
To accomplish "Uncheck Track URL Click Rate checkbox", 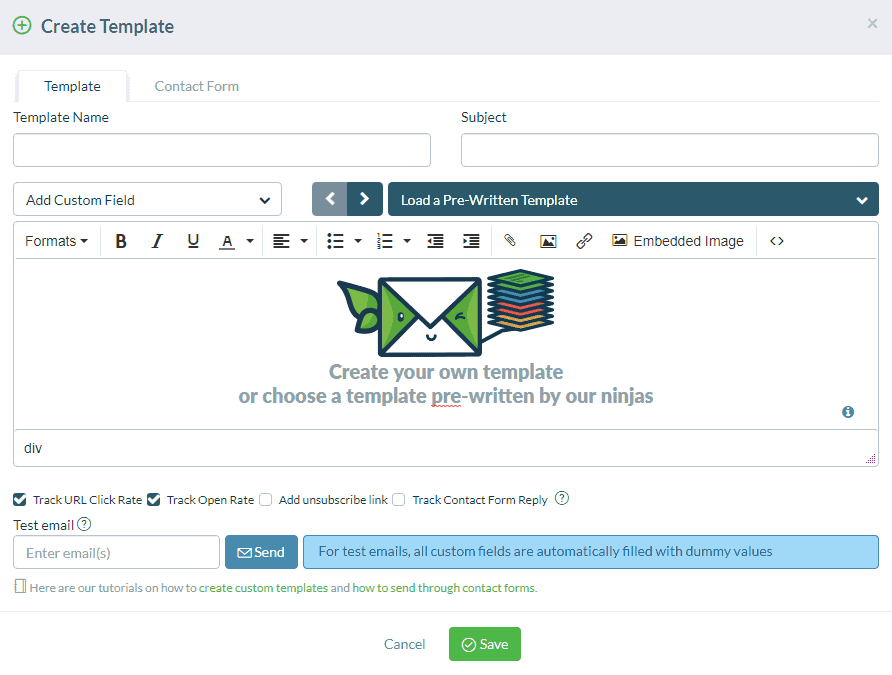I will pyautogui.click(x=20, y=499).
